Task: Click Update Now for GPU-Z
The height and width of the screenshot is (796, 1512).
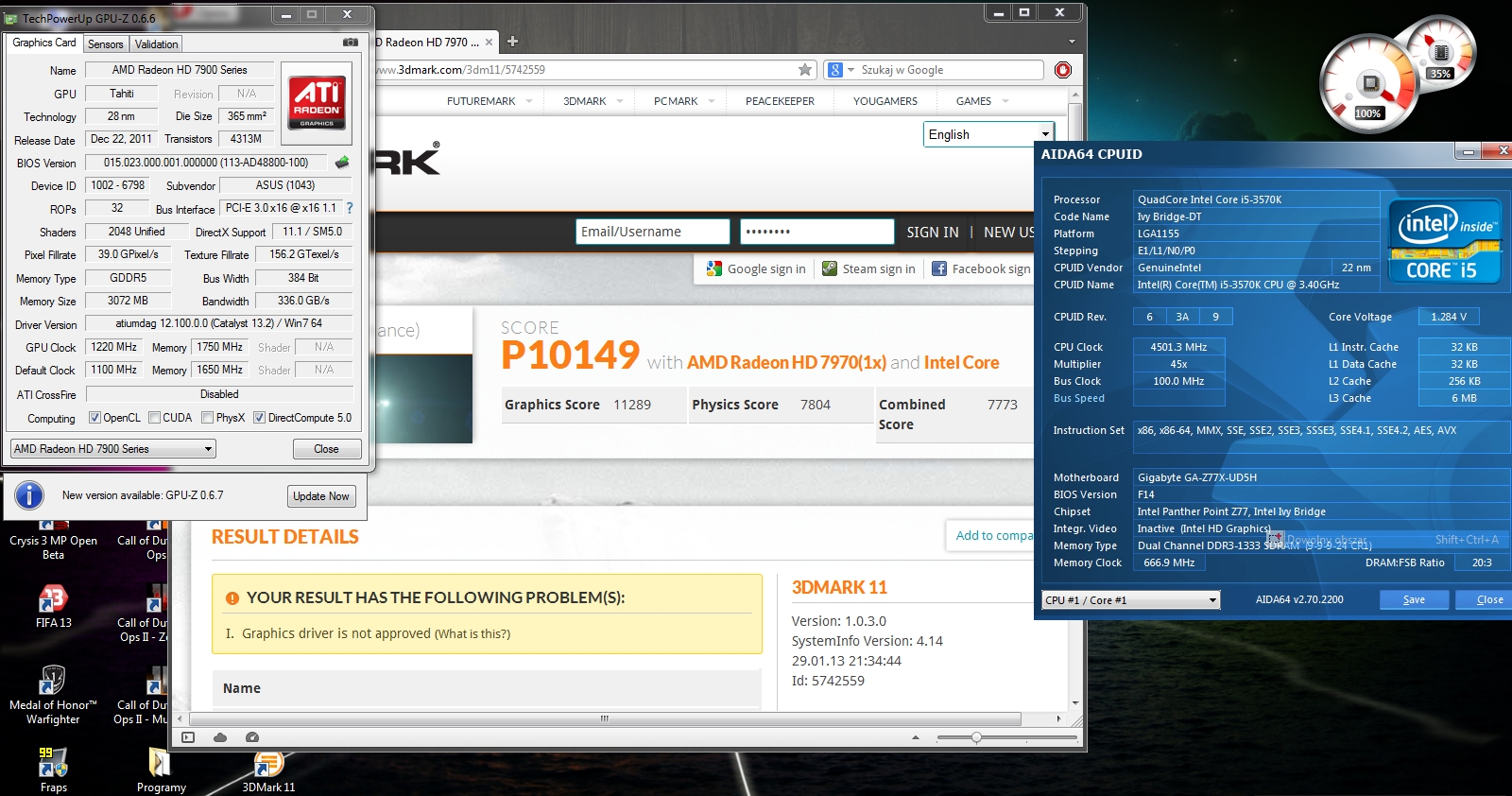Action: pyautogui.click(x=321, y=496)
